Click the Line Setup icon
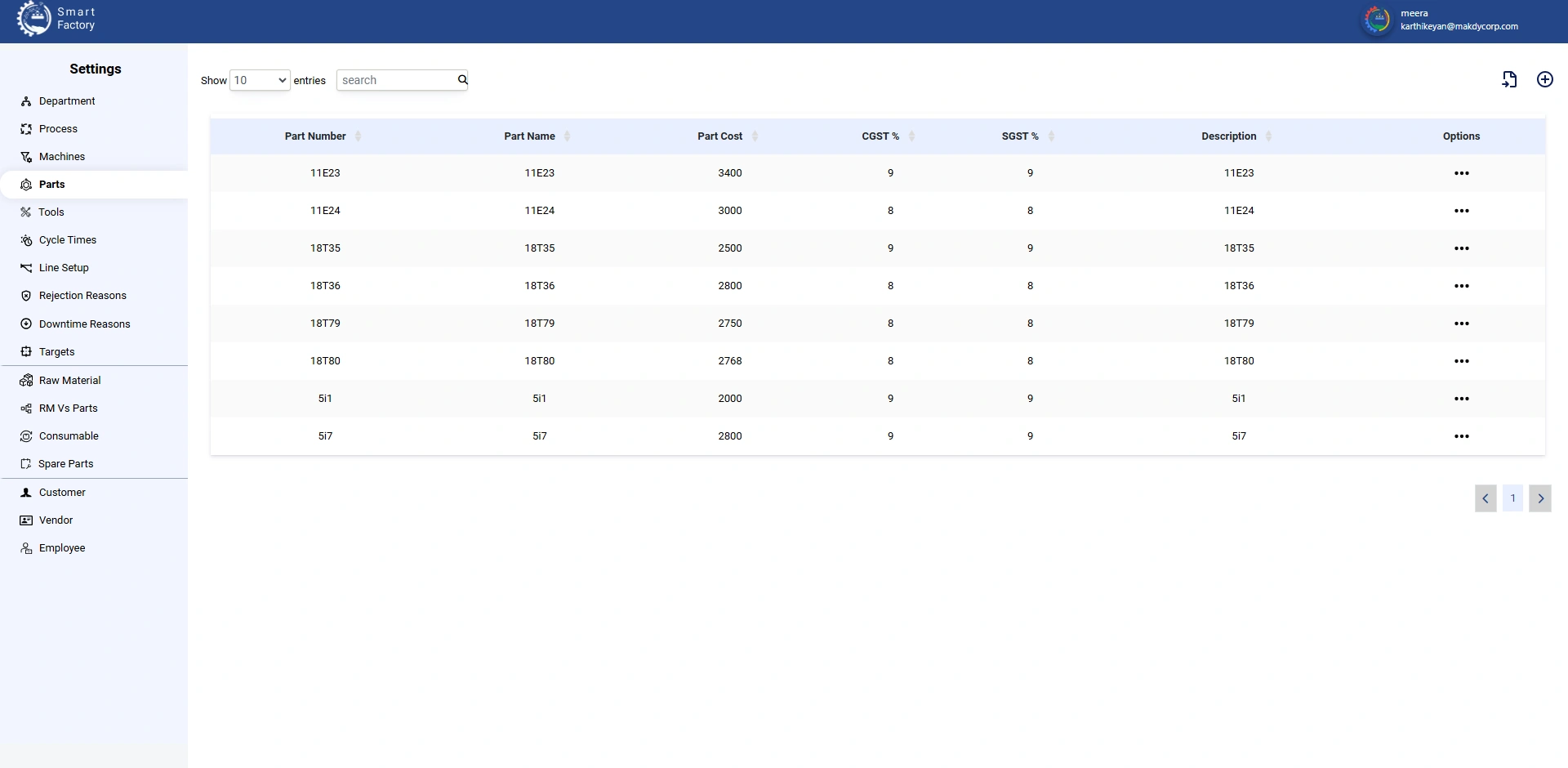The height and width of the screenshot is (768, 1568). [x=26, y=268]
